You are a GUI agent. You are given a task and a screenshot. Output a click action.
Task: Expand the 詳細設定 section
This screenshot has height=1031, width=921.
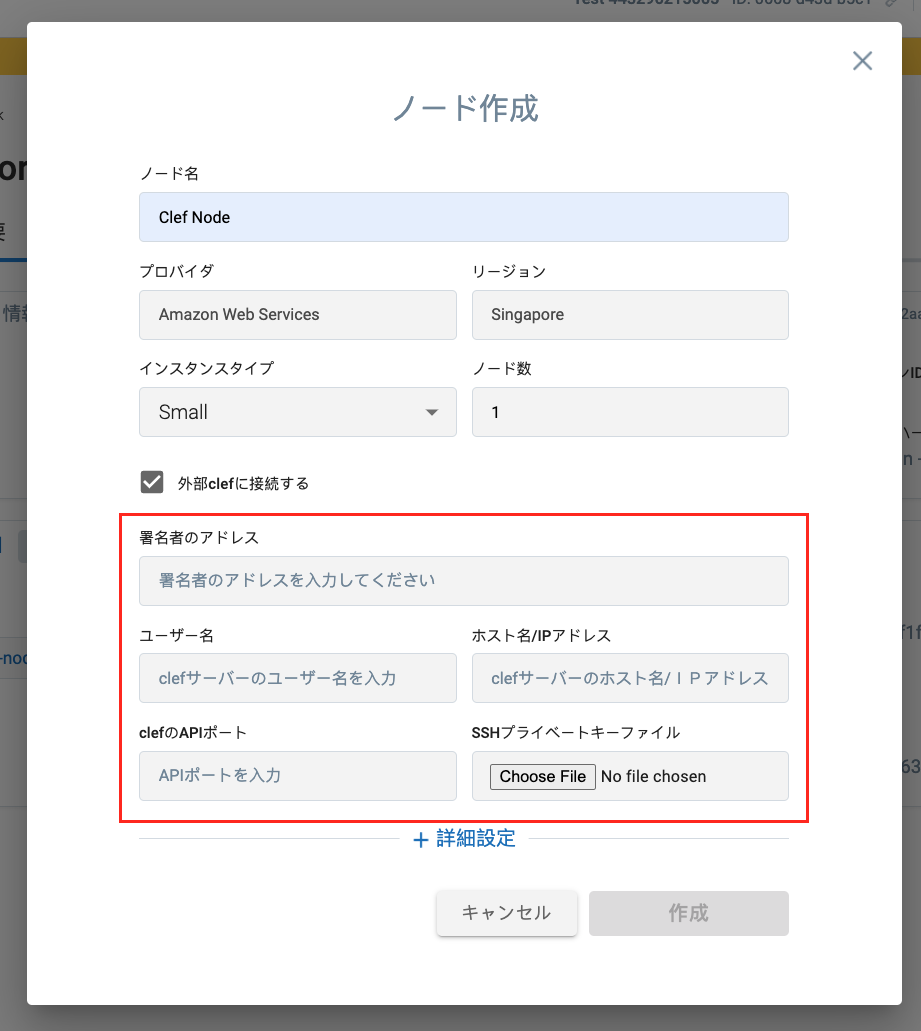464,838
